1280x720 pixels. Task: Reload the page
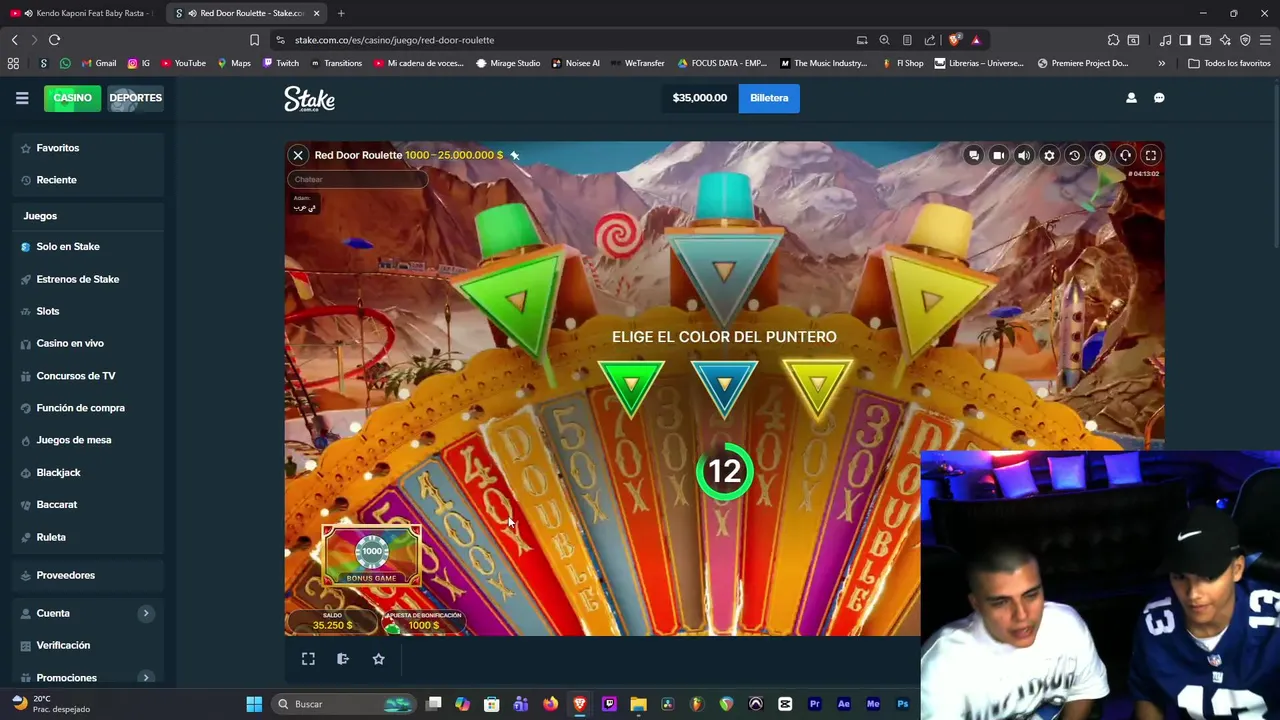(54, 40)
